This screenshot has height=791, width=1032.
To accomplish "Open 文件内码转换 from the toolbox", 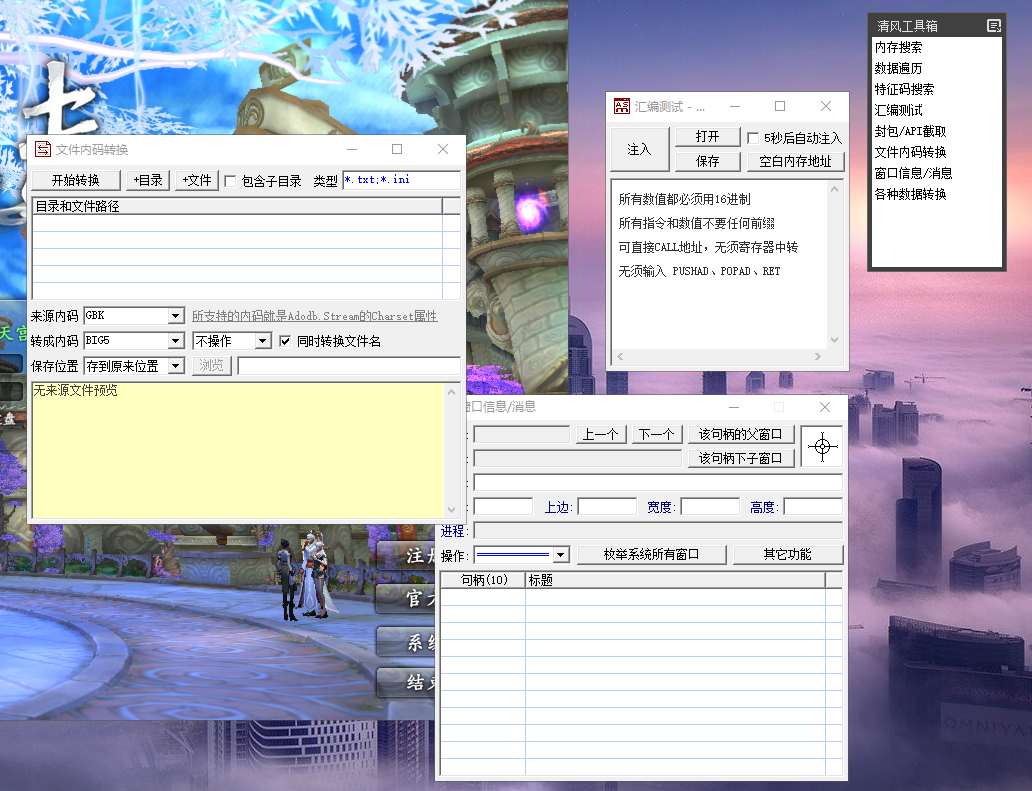I will [x=910, y=153].
